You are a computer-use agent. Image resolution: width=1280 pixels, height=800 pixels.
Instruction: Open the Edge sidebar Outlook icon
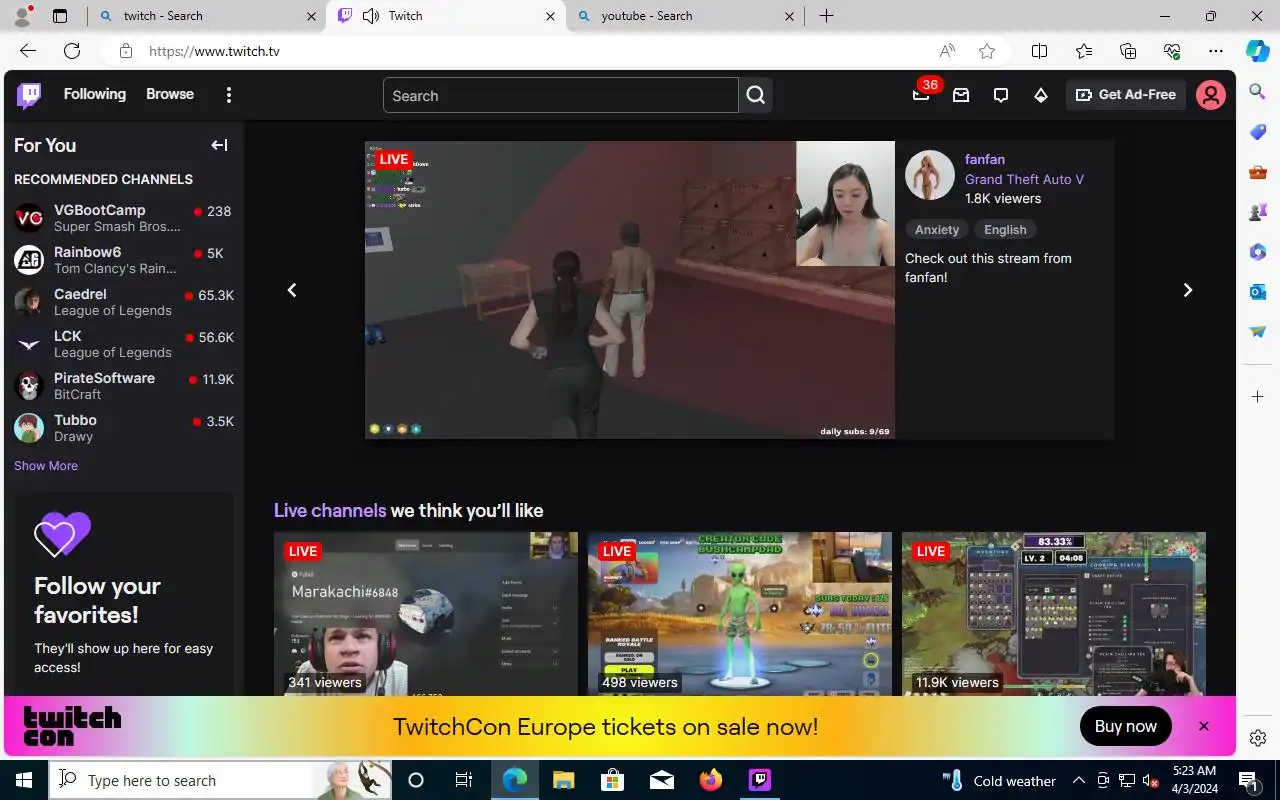[x=1258, y=292]
